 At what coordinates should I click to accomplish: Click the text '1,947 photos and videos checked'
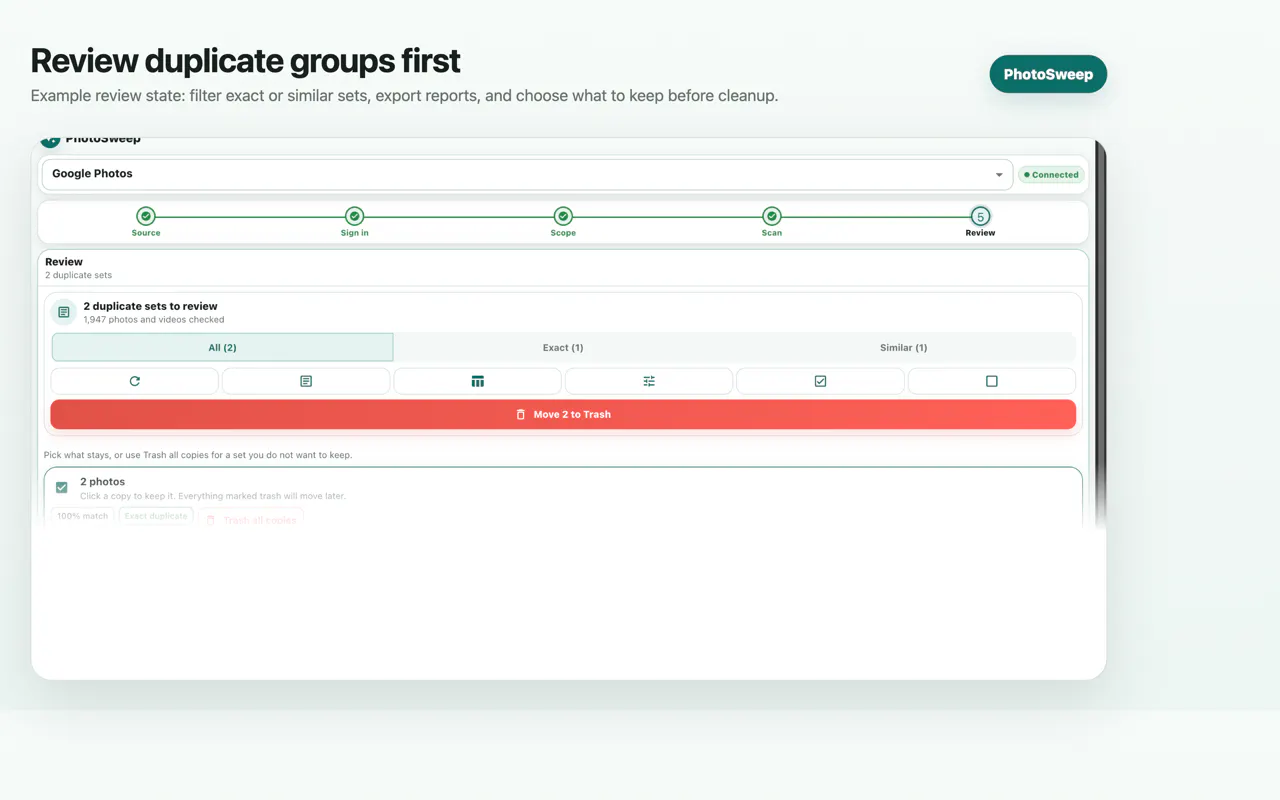pyautogui.click(x=154, y=320)
